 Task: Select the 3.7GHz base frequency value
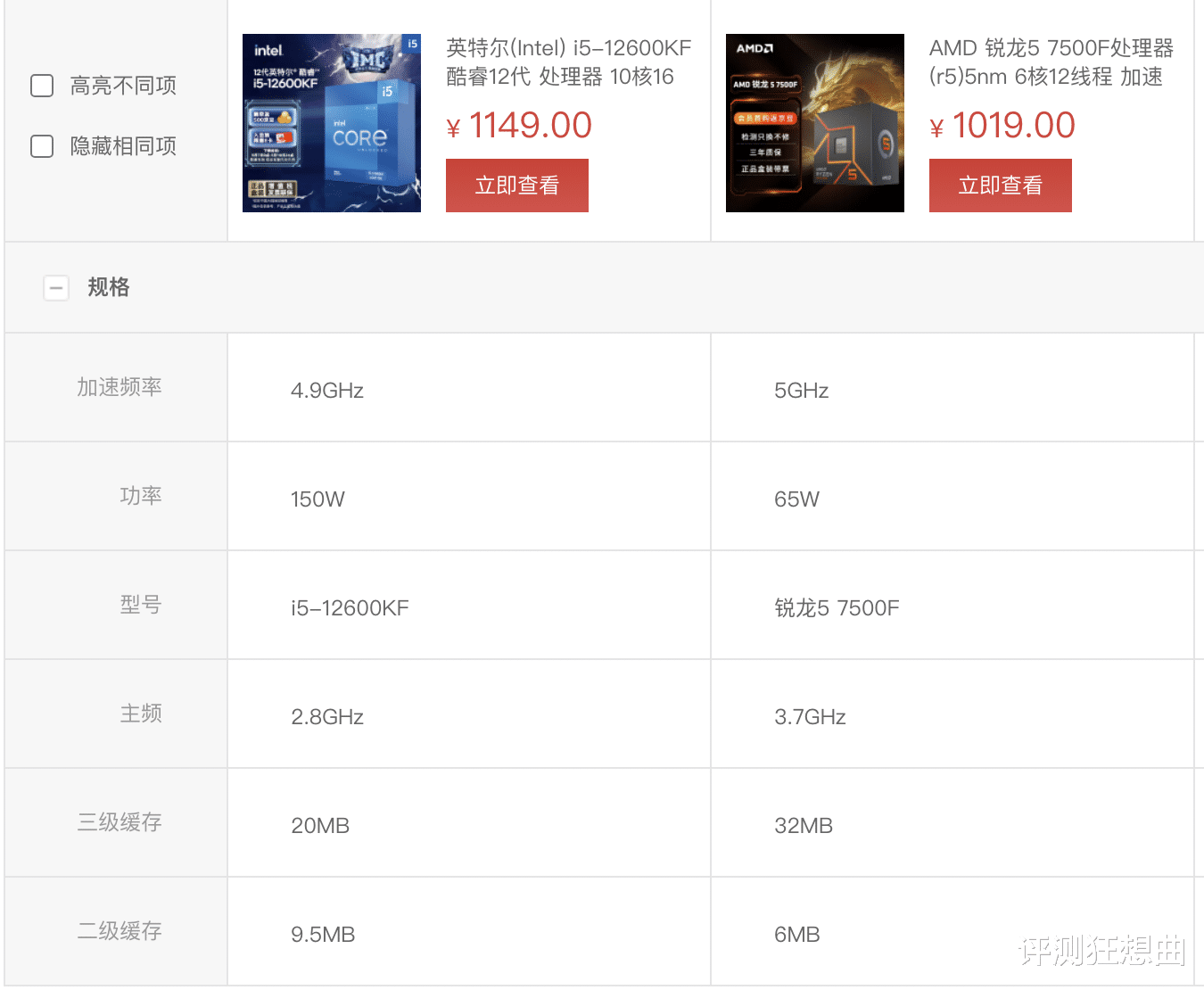coord(810,717)
